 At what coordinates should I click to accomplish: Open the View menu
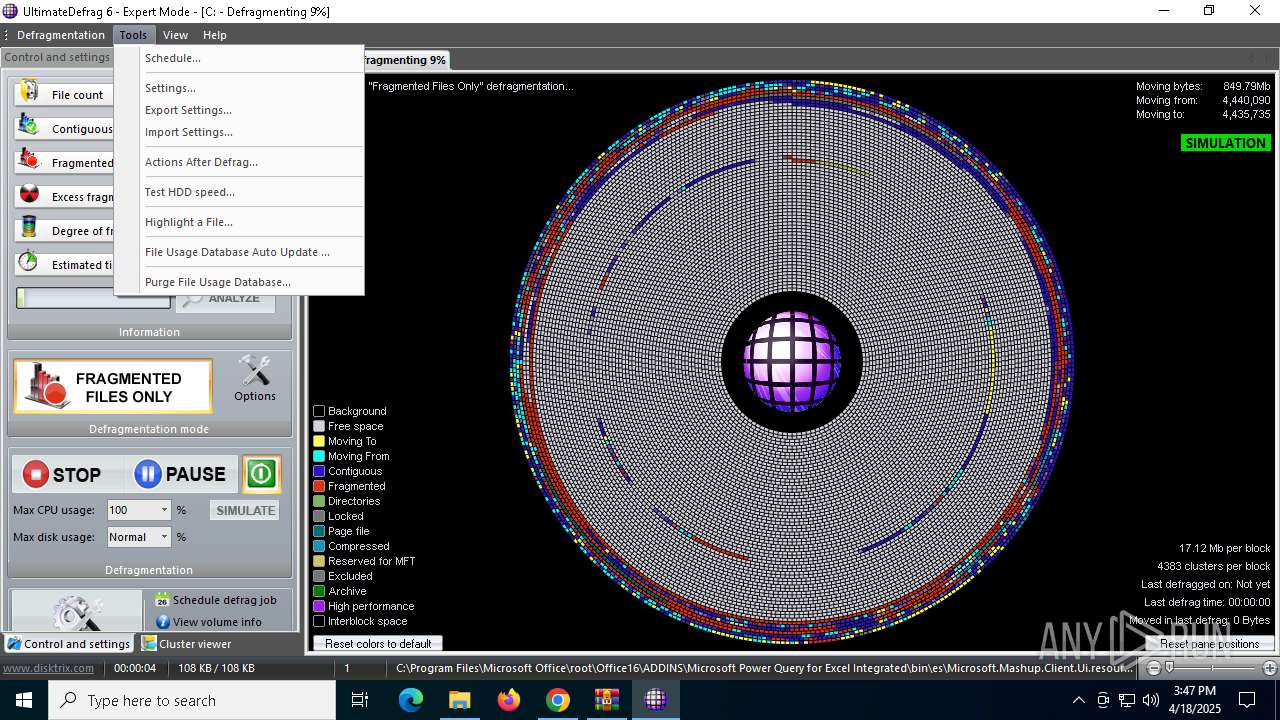click(175, 35)
